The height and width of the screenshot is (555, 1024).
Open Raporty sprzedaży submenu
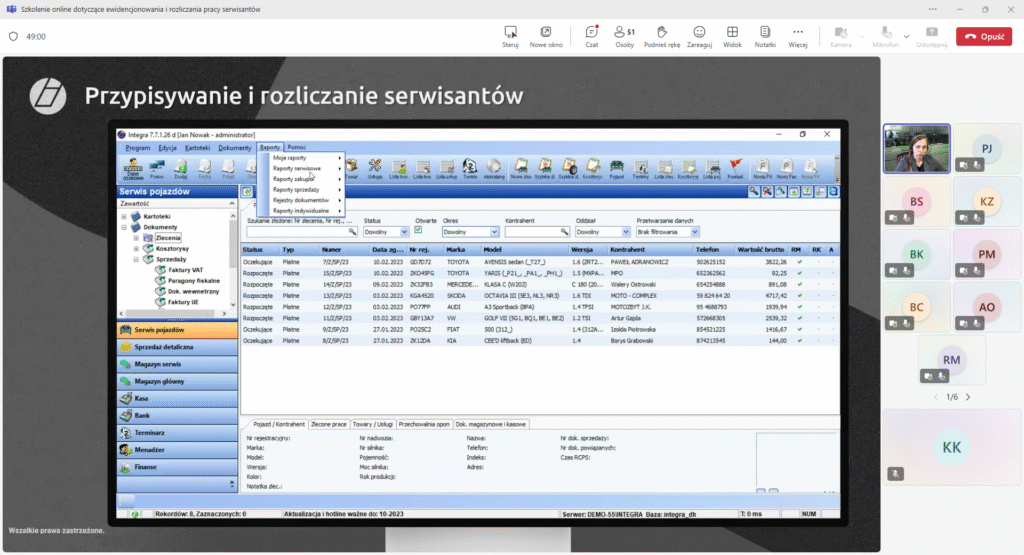302,190
